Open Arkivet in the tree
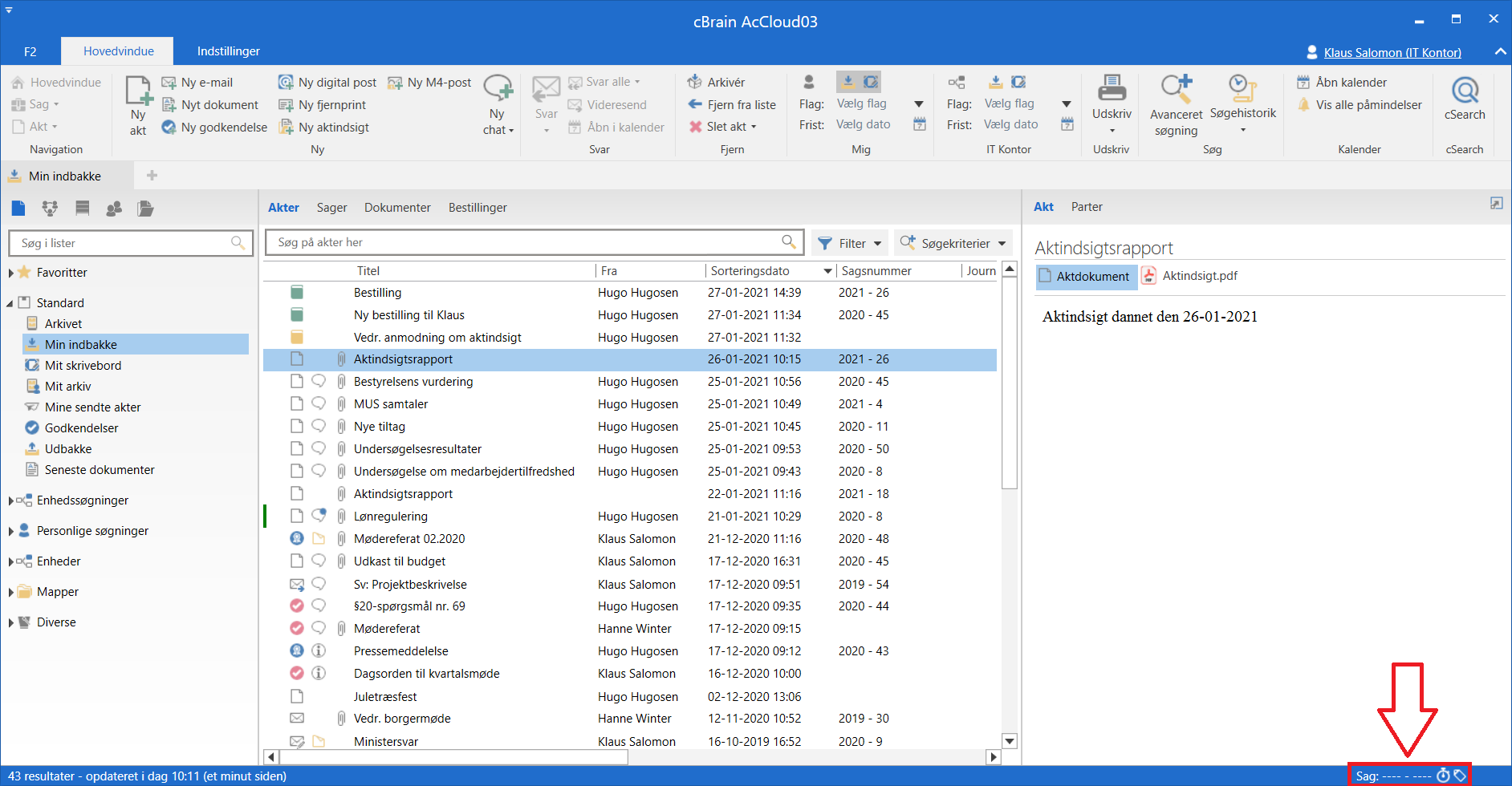Image resolution: width=1512 pixels, height=786 pixels. click(x=63, y=324)
